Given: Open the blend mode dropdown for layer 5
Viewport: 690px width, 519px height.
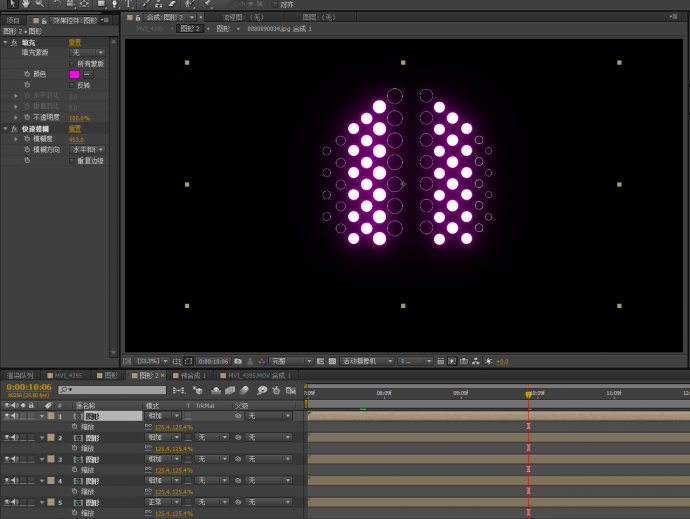Looking at the screenshot, I should click(x=163, y=502).
